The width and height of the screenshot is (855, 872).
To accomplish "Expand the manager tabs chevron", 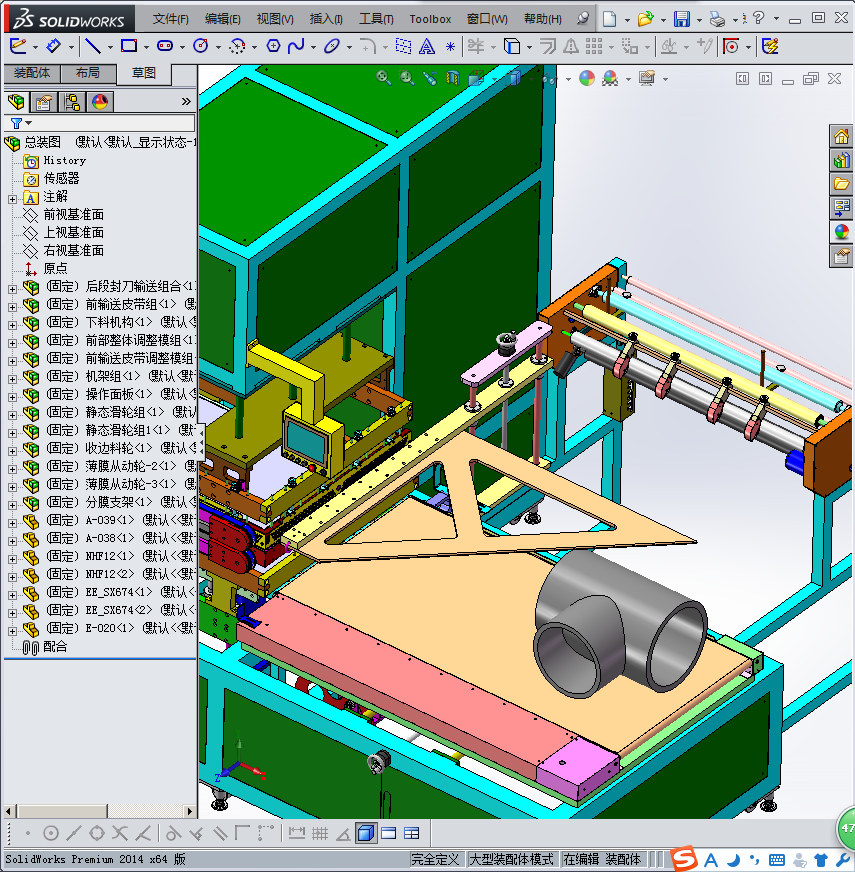I will click(x=186, y=102).
